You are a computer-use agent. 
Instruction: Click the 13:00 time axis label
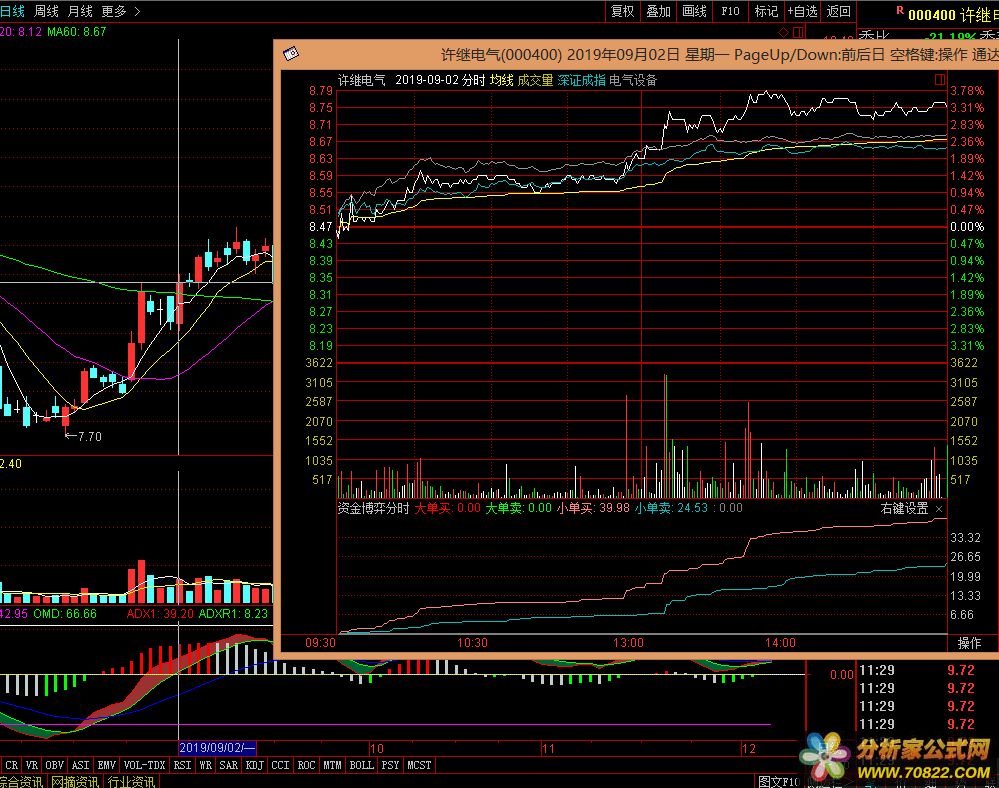629,643
